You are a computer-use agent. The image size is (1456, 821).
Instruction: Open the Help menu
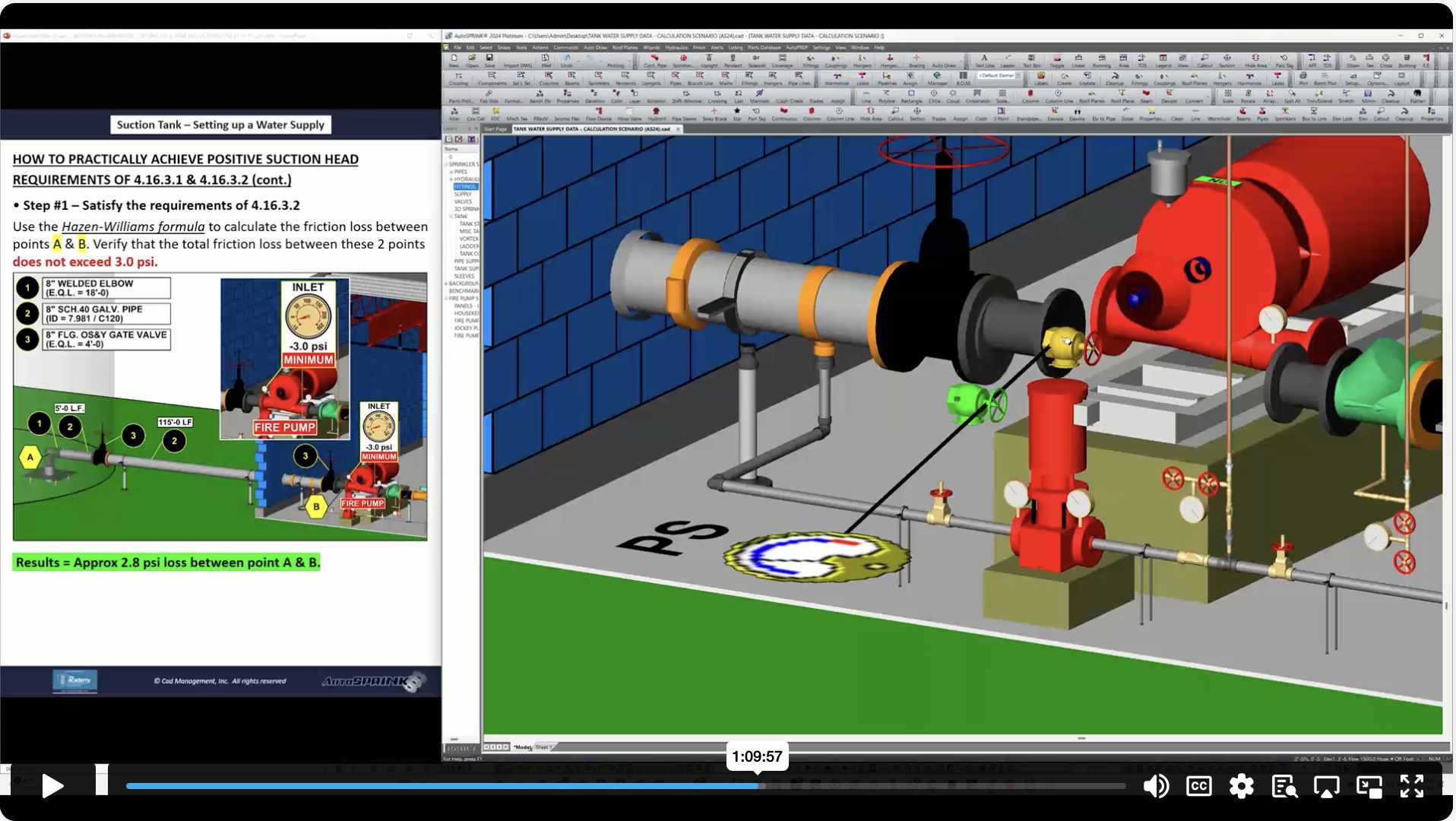click(x=879, y=47)
